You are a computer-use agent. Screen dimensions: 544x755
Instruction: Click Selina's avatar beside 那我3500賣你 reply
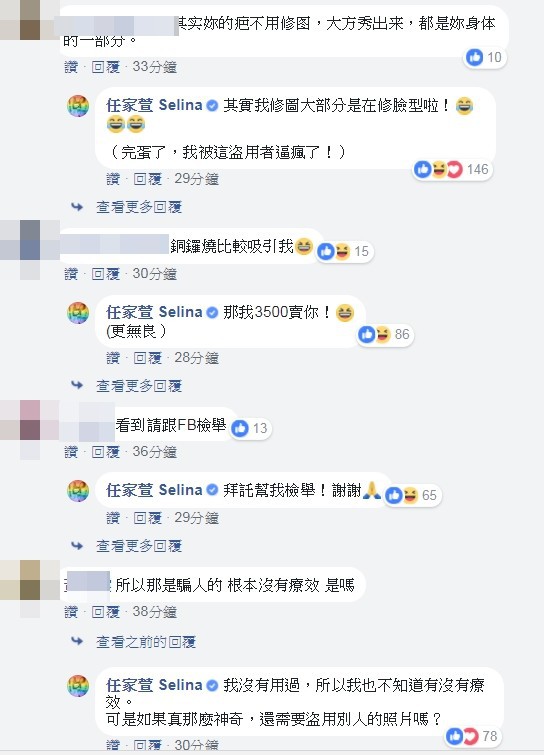78,313
